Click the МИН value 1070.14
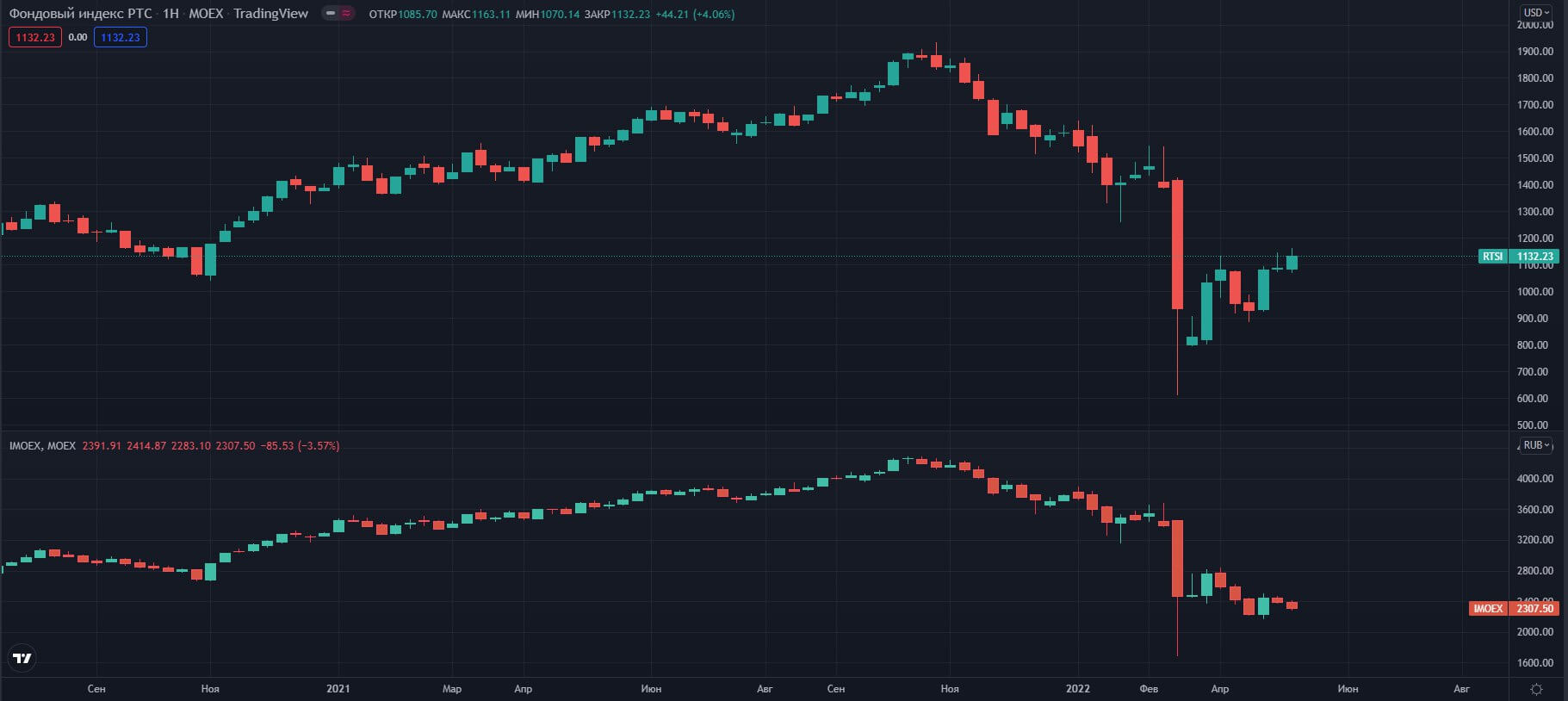 561,15
